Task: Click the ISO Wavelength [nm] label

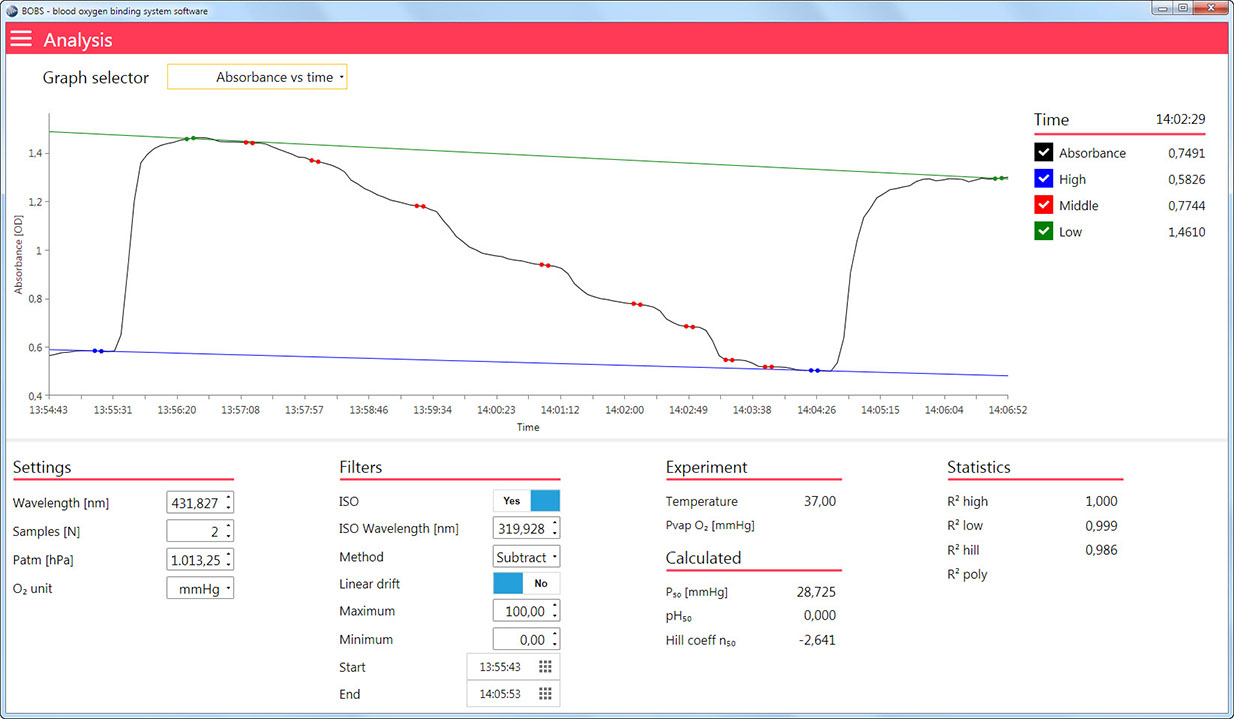Action: pyautogui.click(x=399, y=529)
